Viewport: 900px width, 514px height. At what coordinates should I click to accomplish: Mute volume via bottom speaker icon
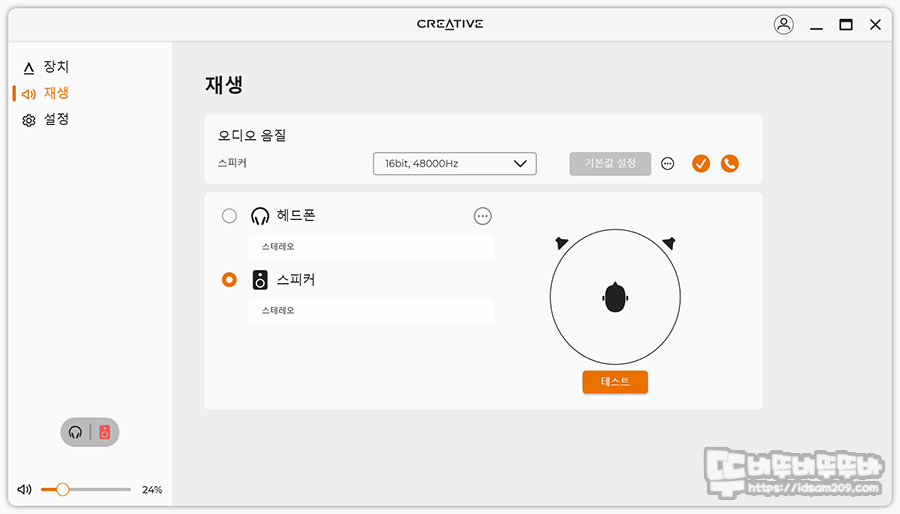24,489
